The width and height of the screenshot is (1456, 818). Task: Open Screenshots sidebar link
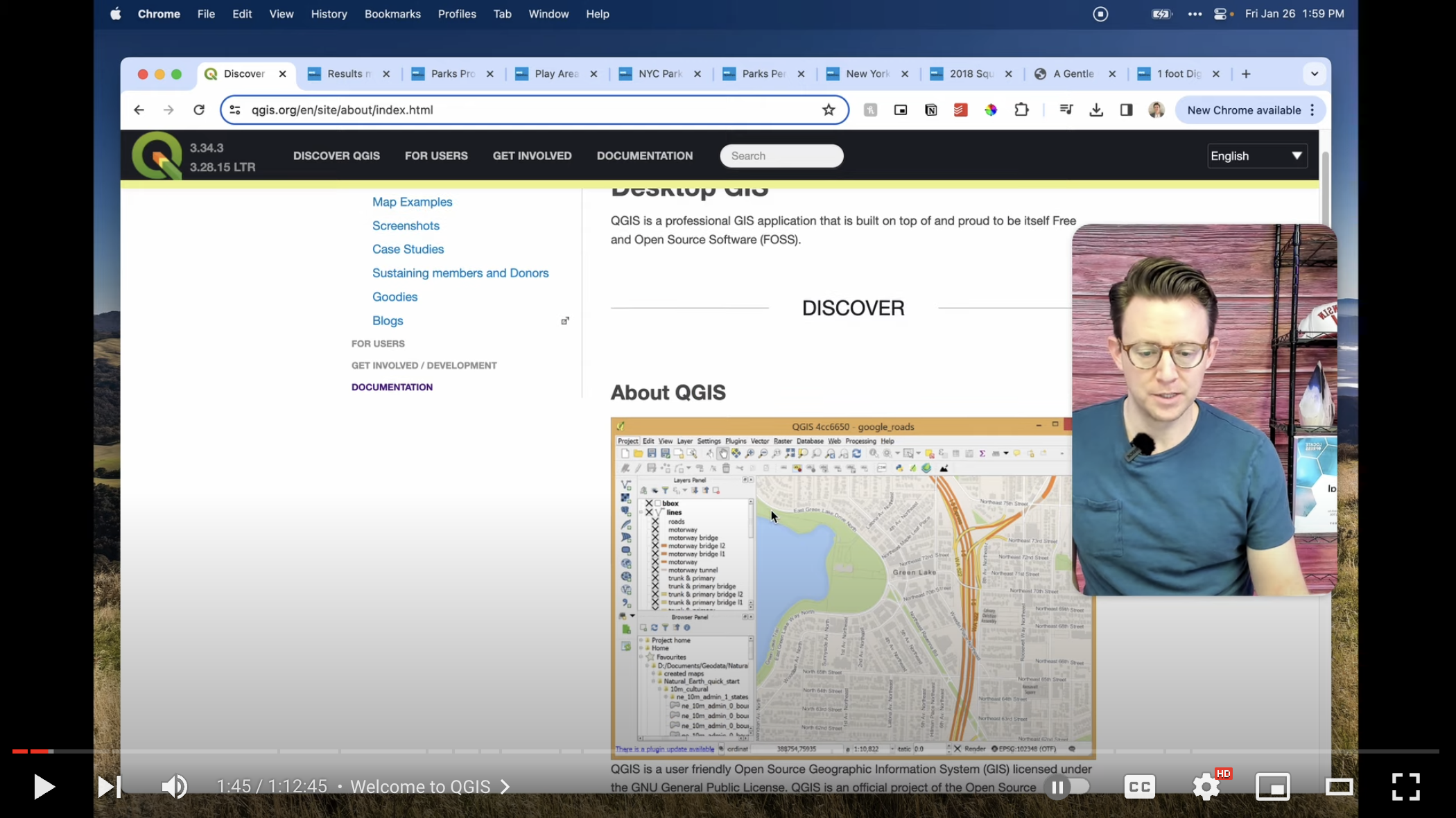(406, 225)
